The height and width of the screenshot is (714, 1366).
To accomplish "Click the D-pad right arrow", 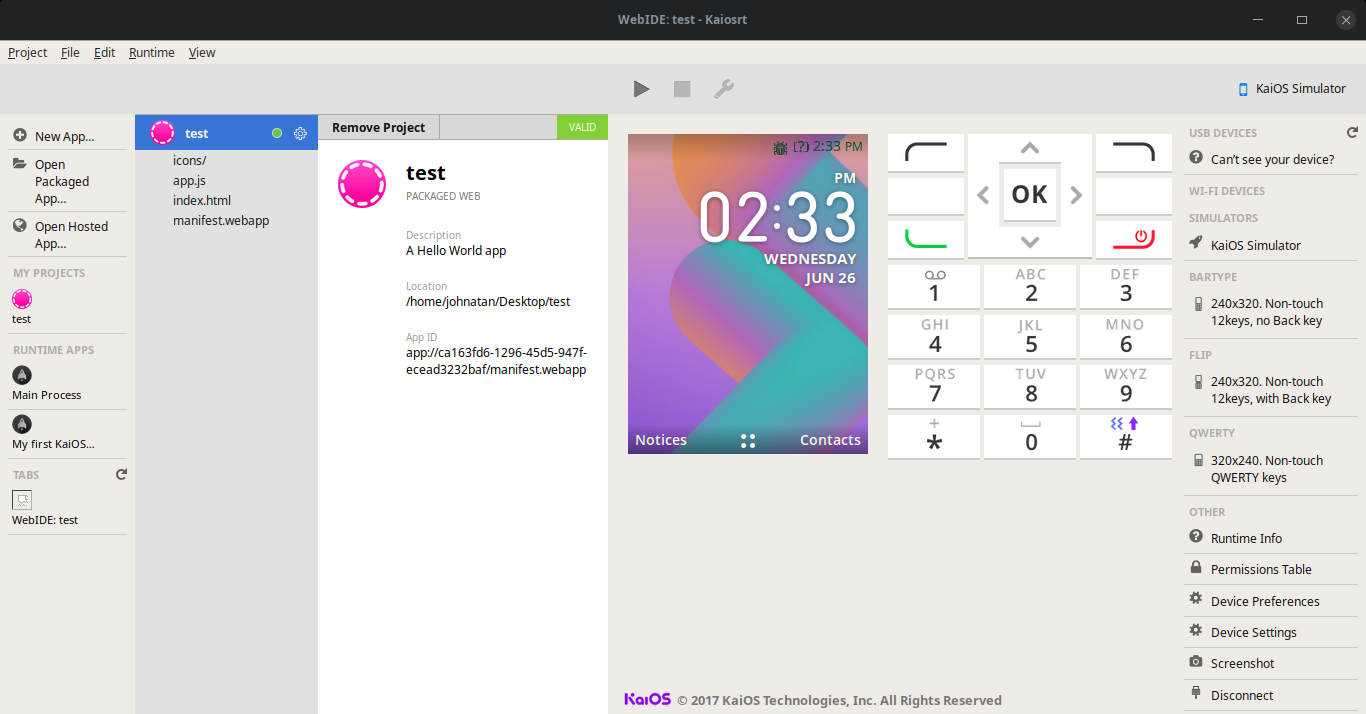I will click(x=1077, y=195).
